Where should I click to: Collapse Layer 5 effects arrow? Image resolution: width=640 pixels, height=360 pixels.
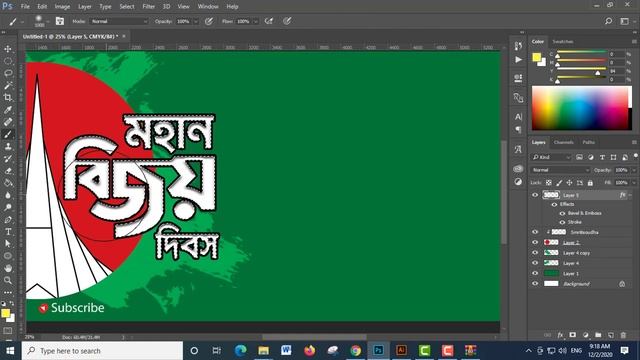631,195
